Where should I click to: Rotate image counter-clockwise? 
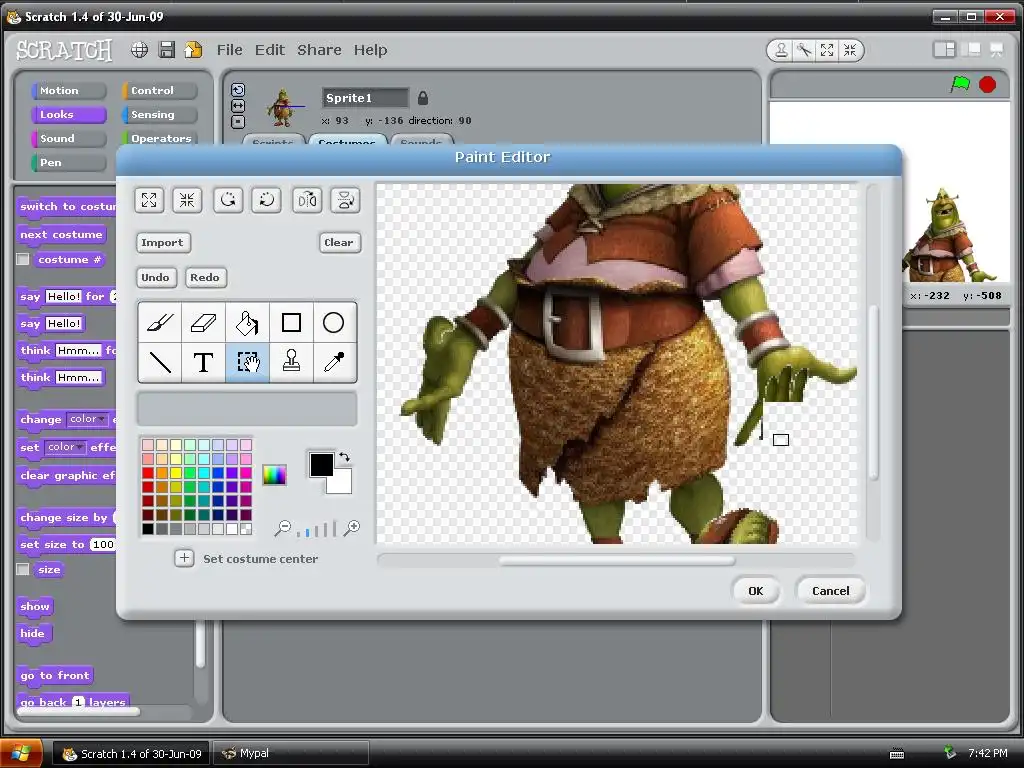tap(228, 200)
